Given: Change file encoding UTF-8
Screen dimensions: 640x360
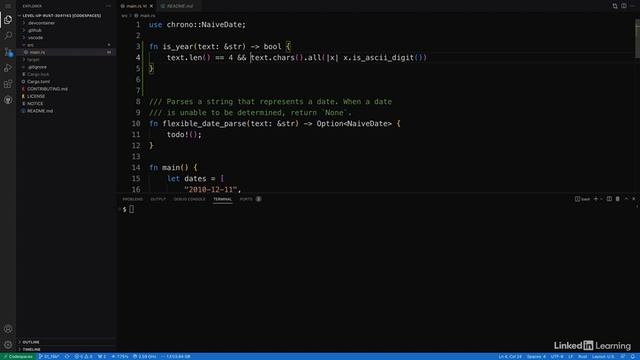Looking at the screenshot, I should (x=557, y=357).
